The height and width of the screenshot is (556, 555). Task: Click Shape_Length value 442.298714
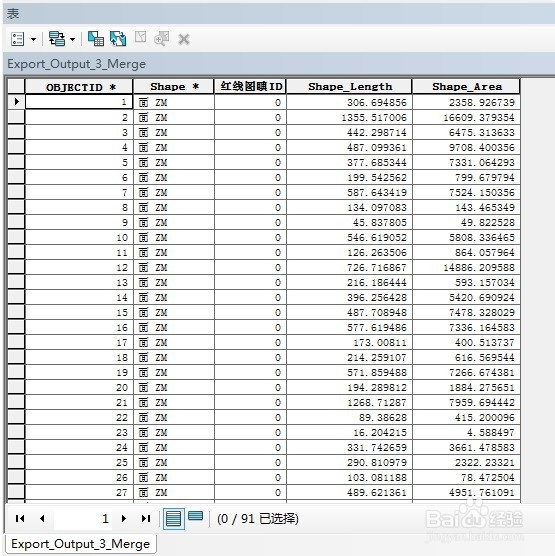[377, 132]
